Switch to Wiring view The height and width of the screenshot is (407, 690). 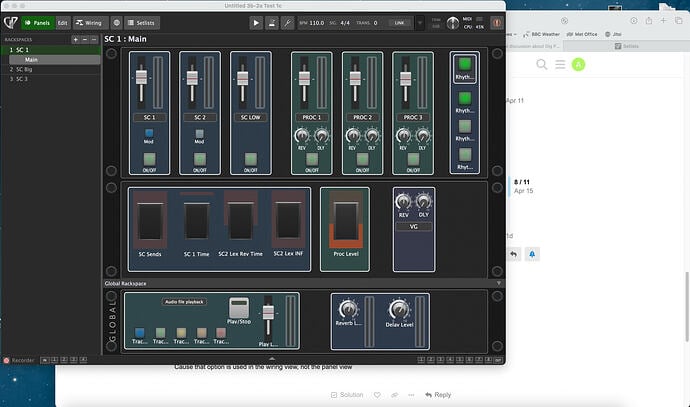tap(89, 23)
